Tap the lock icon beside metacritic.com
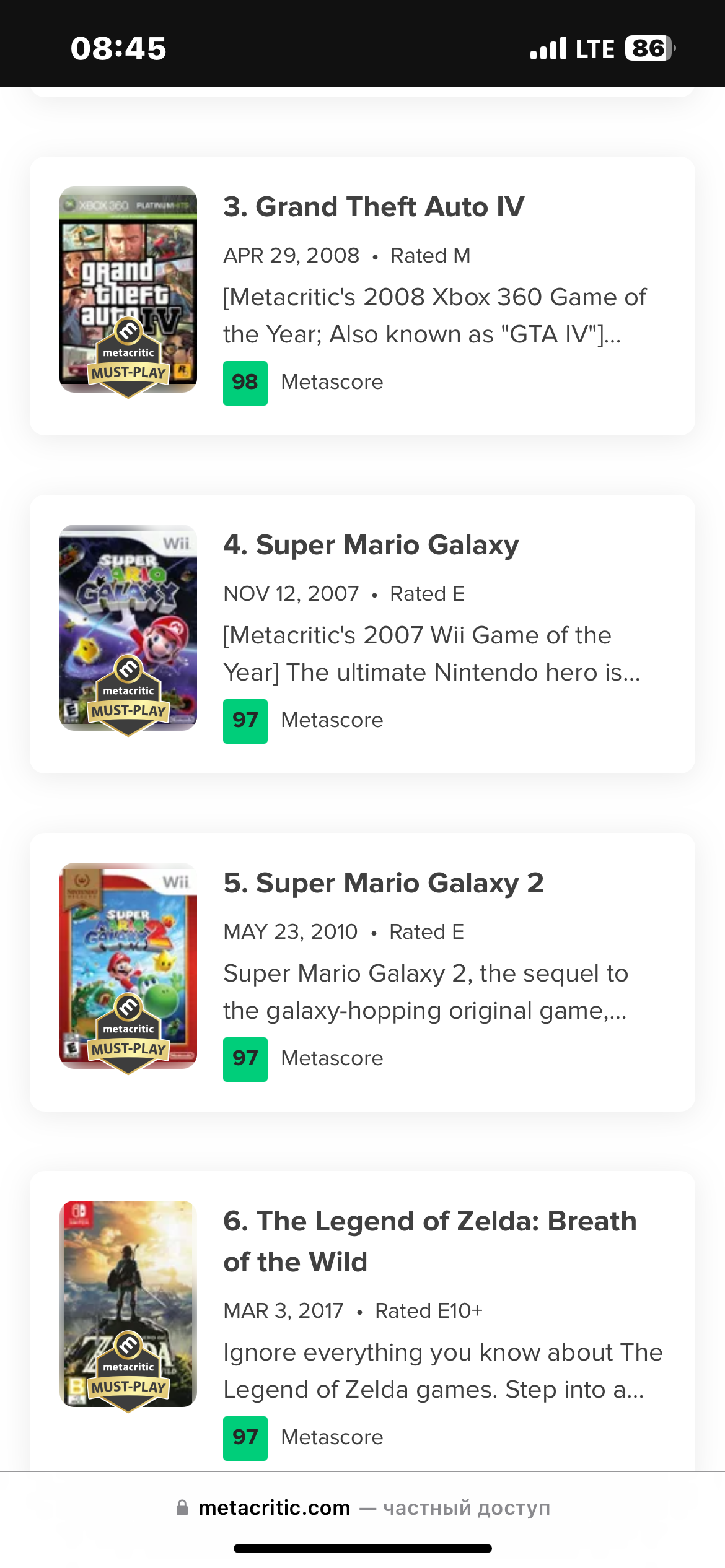 point(182,1508)
